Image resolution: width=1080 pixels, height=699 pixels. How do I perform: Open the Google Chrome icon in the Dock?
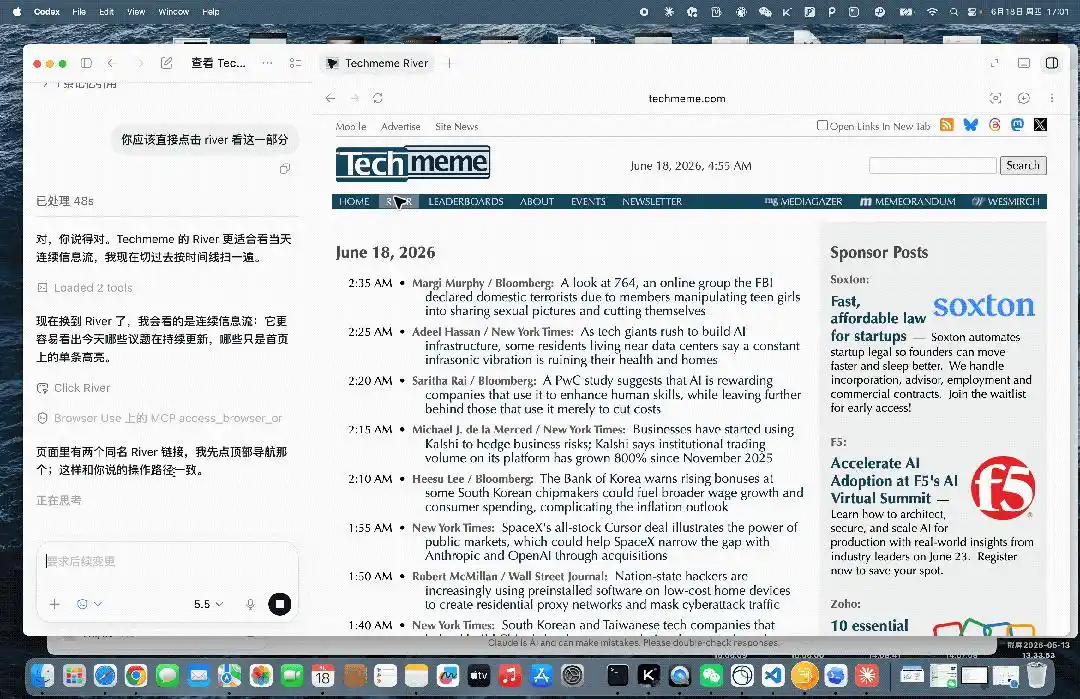click(x=136, y=676)
